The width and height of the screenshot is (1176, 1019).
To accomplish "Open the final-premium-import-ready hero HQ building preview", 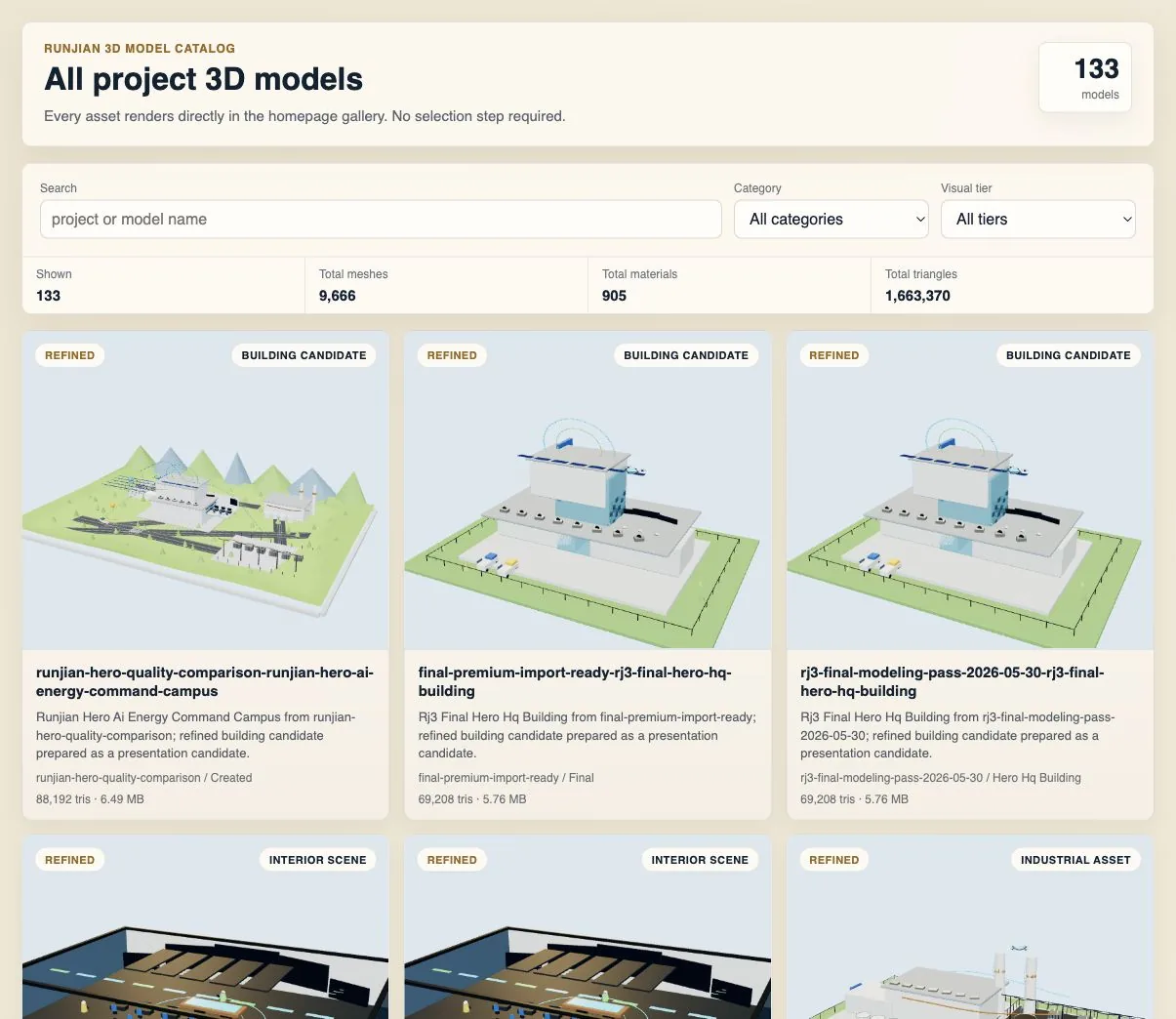I will pos(588,491).
